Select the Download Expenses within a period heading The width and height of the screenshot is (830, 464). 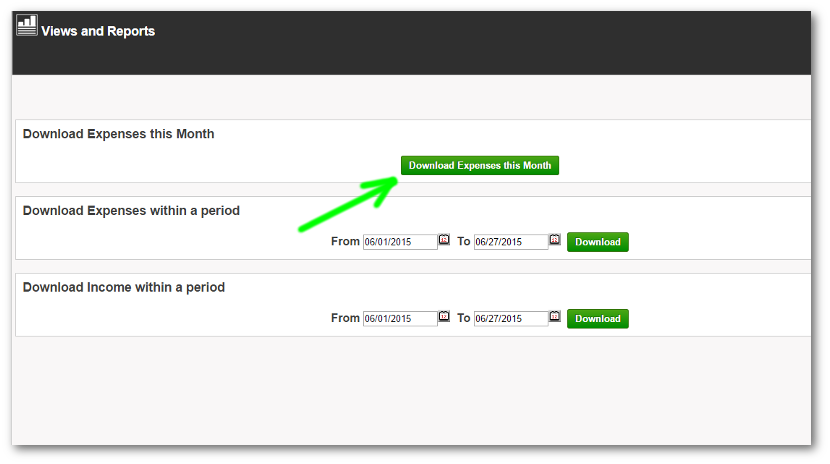click(x=131, y=211)
